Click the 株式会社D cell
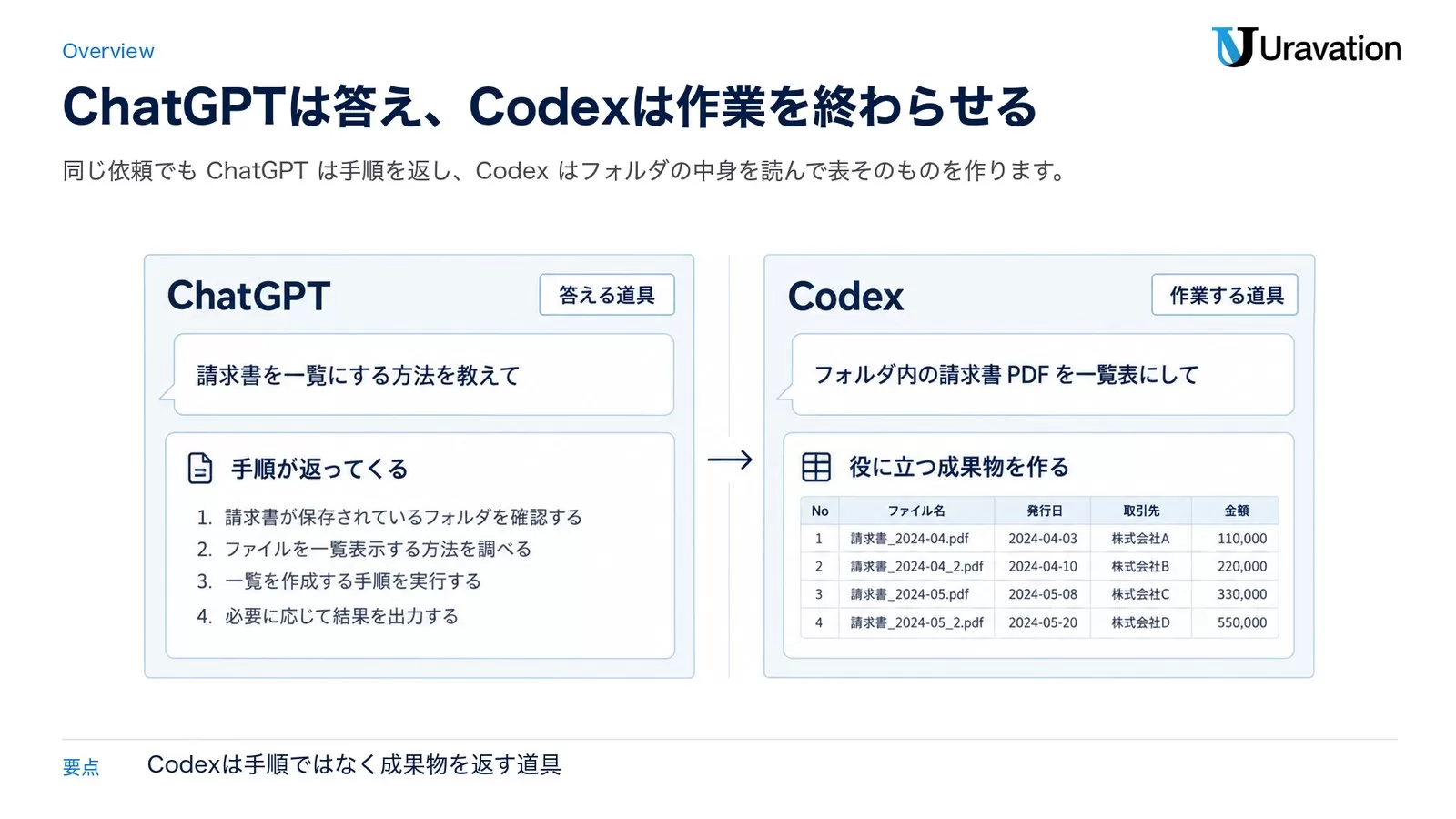Image resolution: width=1456 pixels, height=819 pixels. click(x=1140, y=622)
